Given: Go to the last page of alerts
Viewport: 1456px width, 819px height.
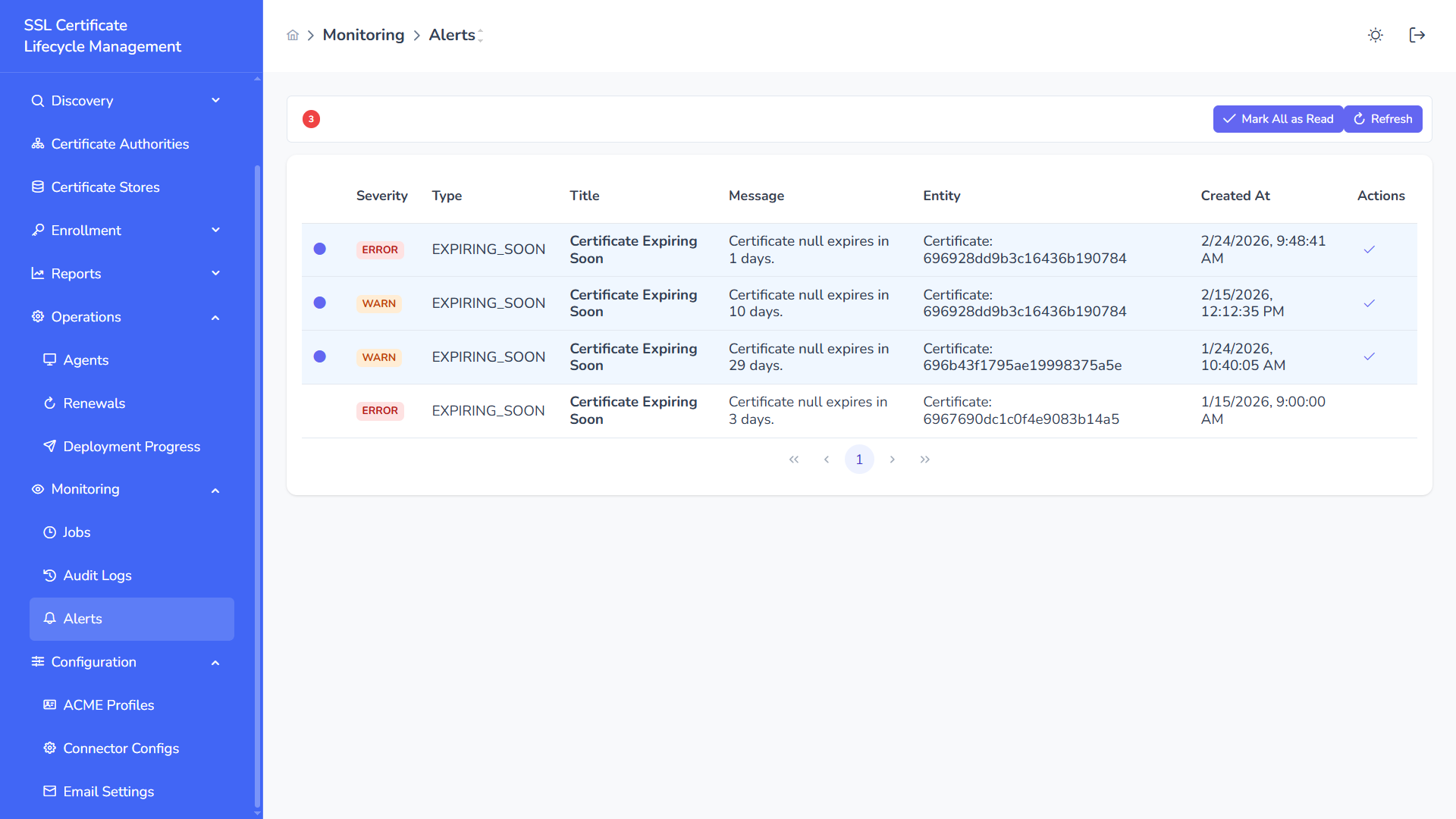Looking at the screenshot, I should (924, 460).
